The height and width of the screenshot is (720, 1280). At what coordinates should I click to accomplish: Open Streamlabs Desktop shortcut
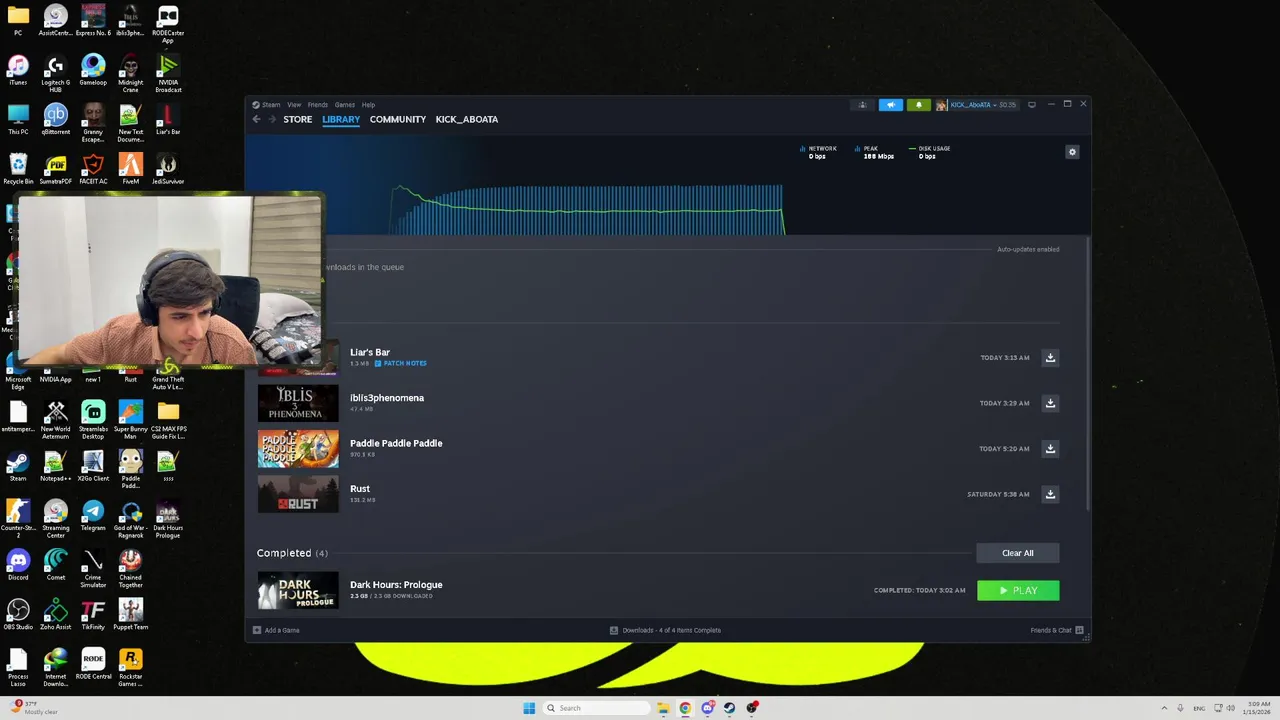point(93,420)
